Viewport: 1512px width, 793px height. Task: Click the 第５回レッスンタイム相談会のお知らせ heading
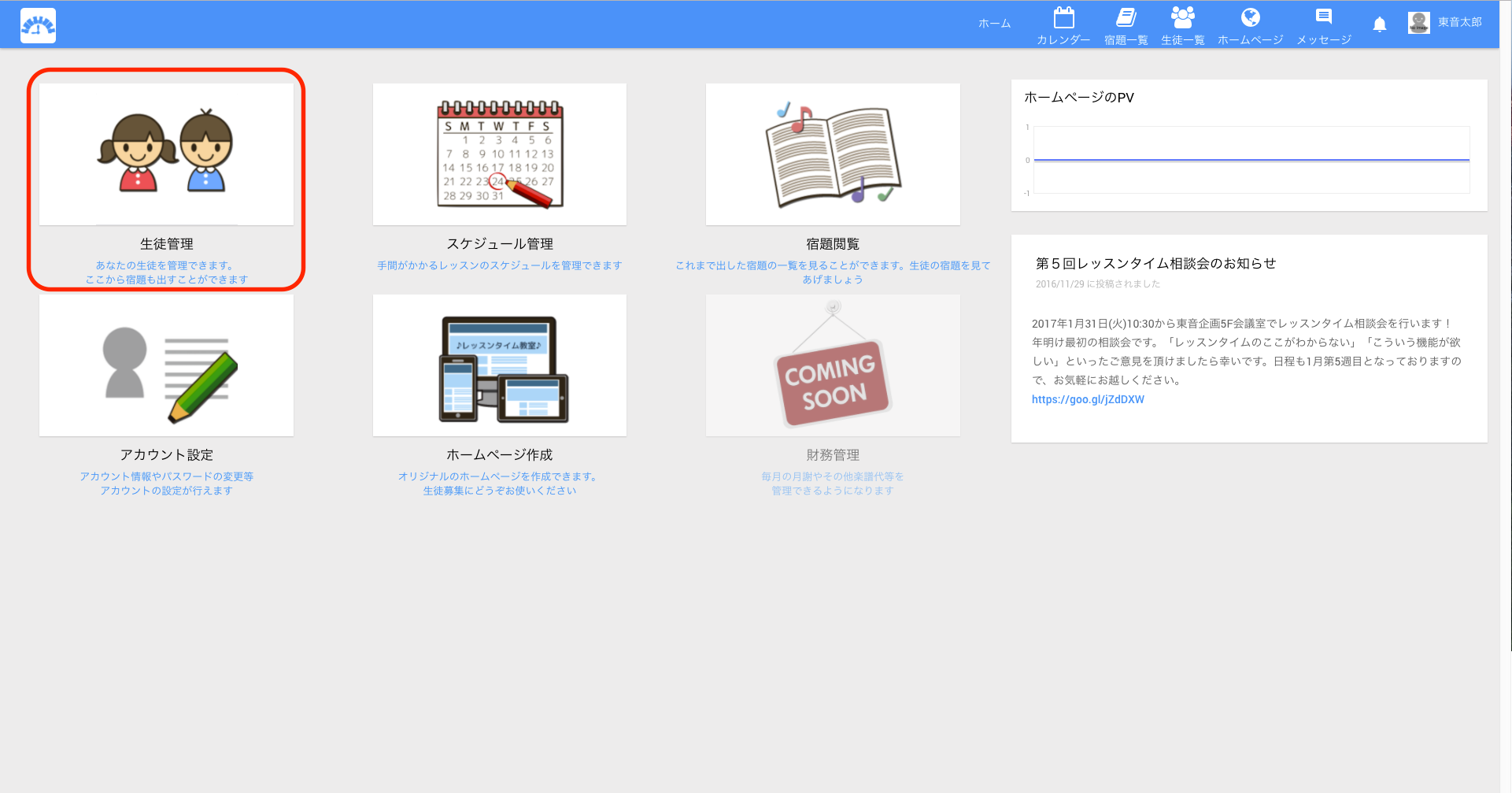tap(1156, 264)
